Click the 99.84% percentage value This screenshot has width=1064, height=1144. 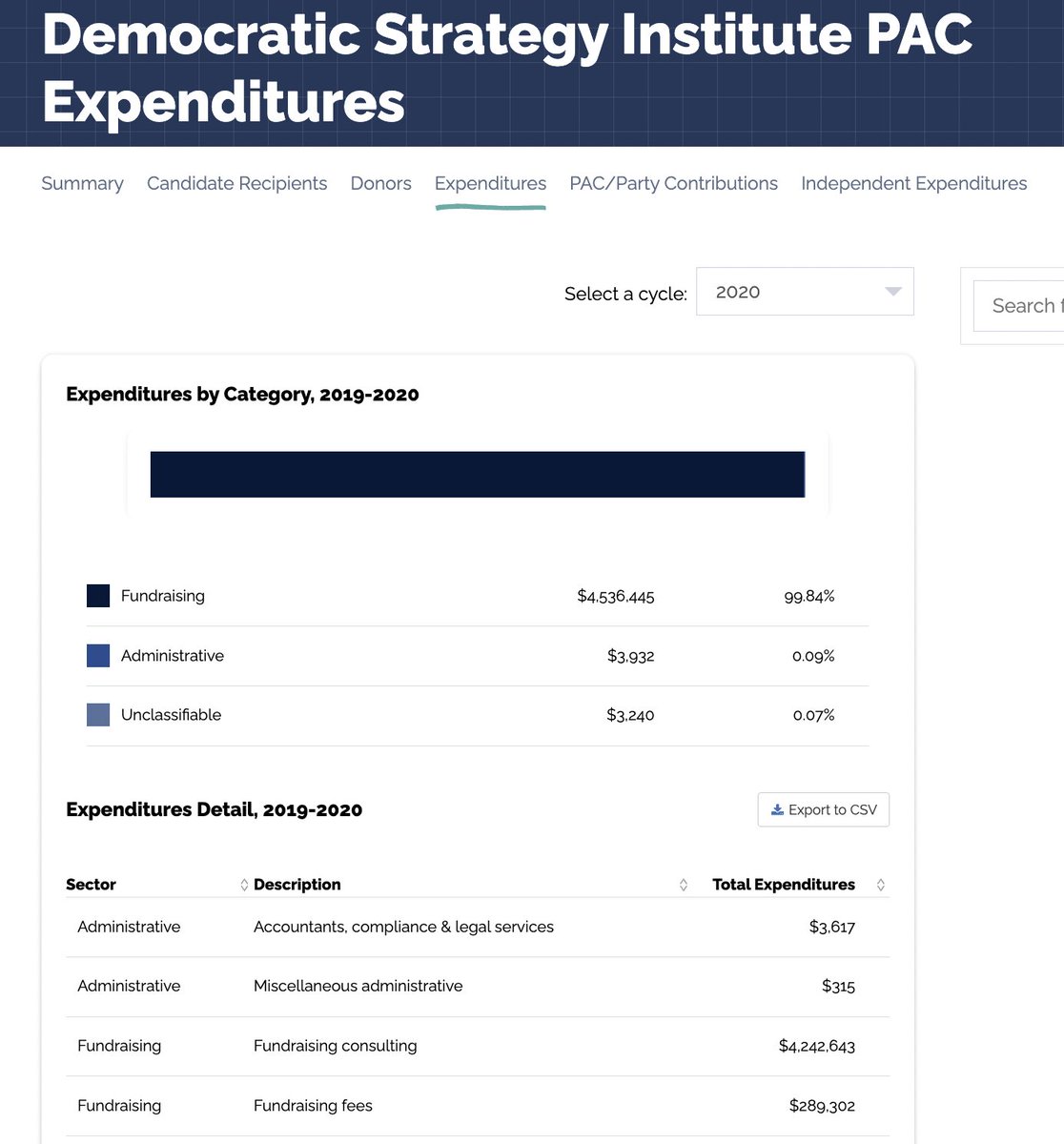[x=809, y=596]
